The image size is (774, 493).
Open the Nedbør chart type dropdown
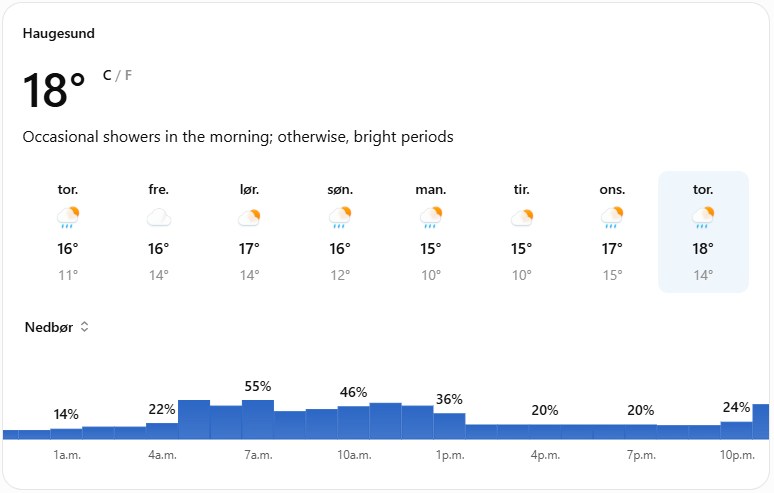tap(56, 327)
